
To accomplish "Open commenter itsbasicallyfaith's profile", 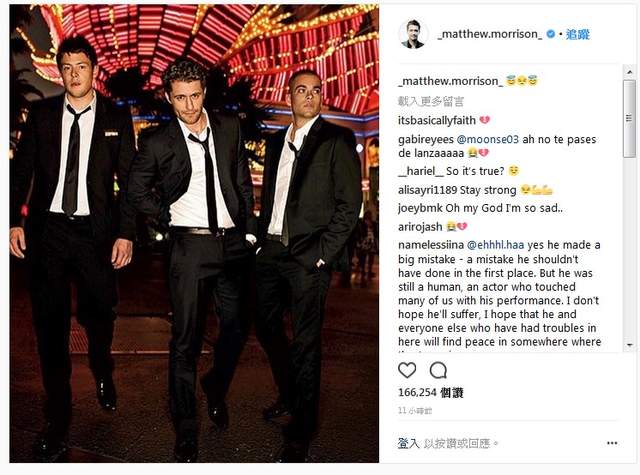I will pyautogui.click(x=437, y=120).
